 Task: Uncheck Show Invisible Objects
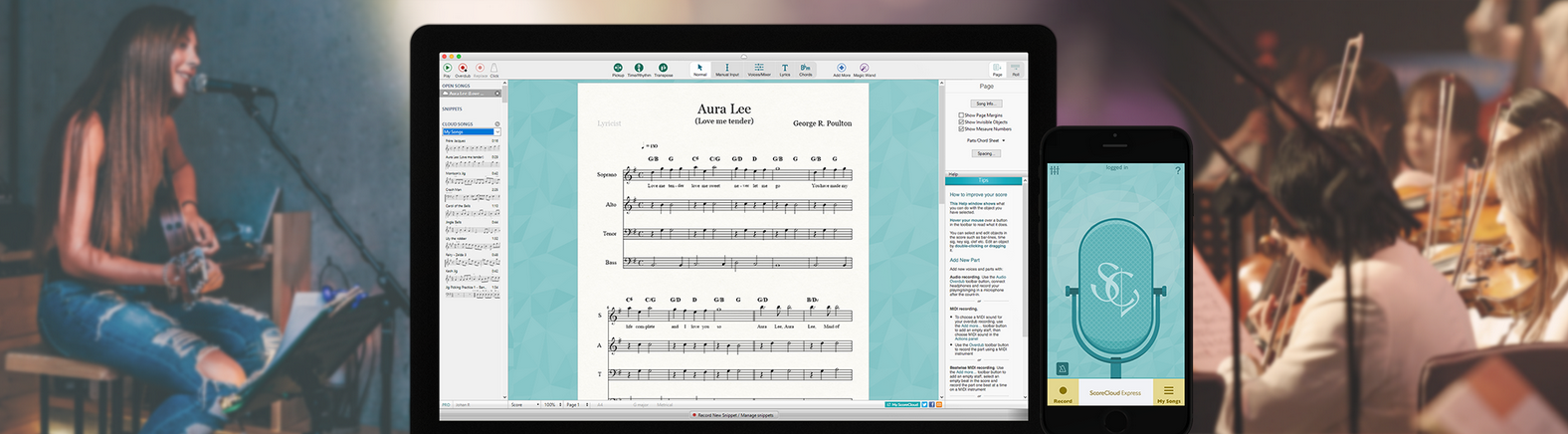pyautogui.click(x=961, y=122)
